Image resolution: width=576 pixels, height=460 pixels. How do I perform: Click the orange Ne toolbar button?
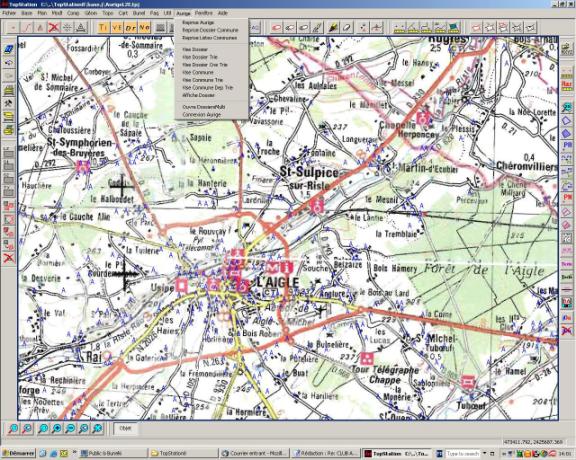coord(144,28)
